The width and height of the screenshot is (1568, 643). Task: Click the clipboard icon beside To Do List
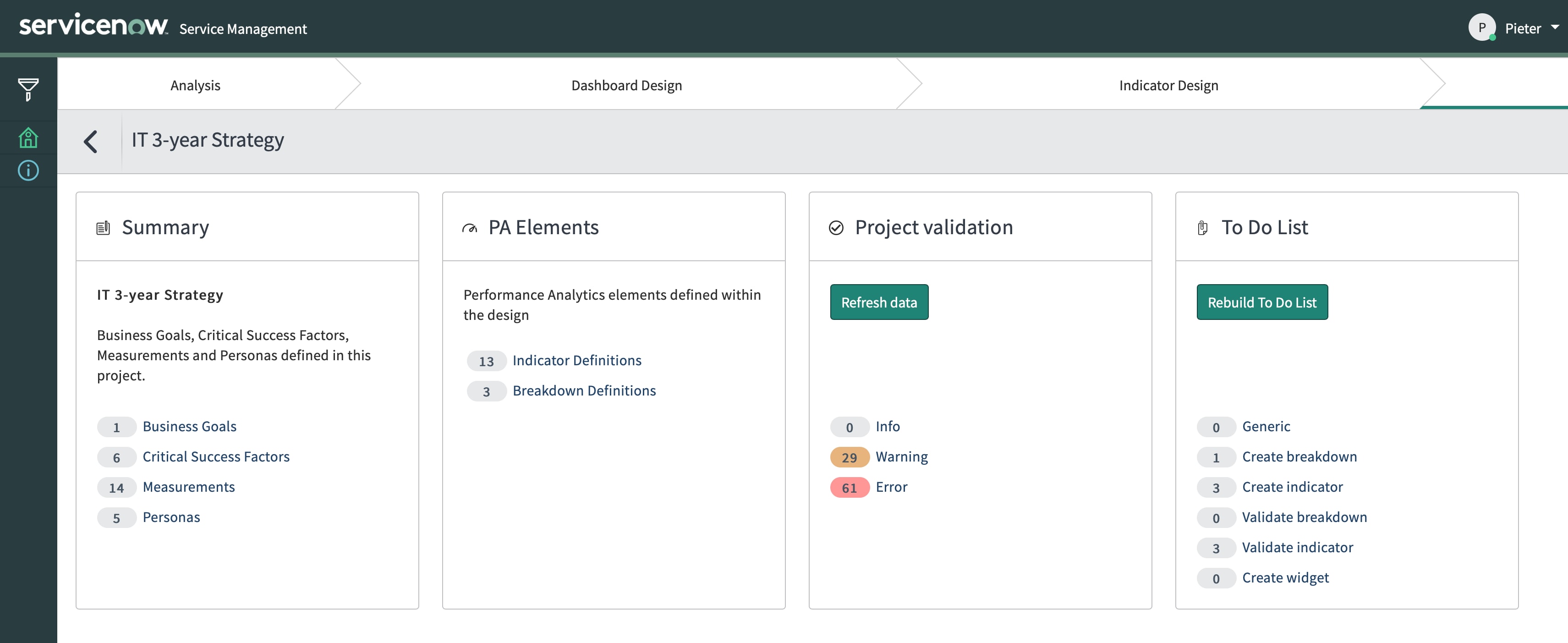(1203, 227)
